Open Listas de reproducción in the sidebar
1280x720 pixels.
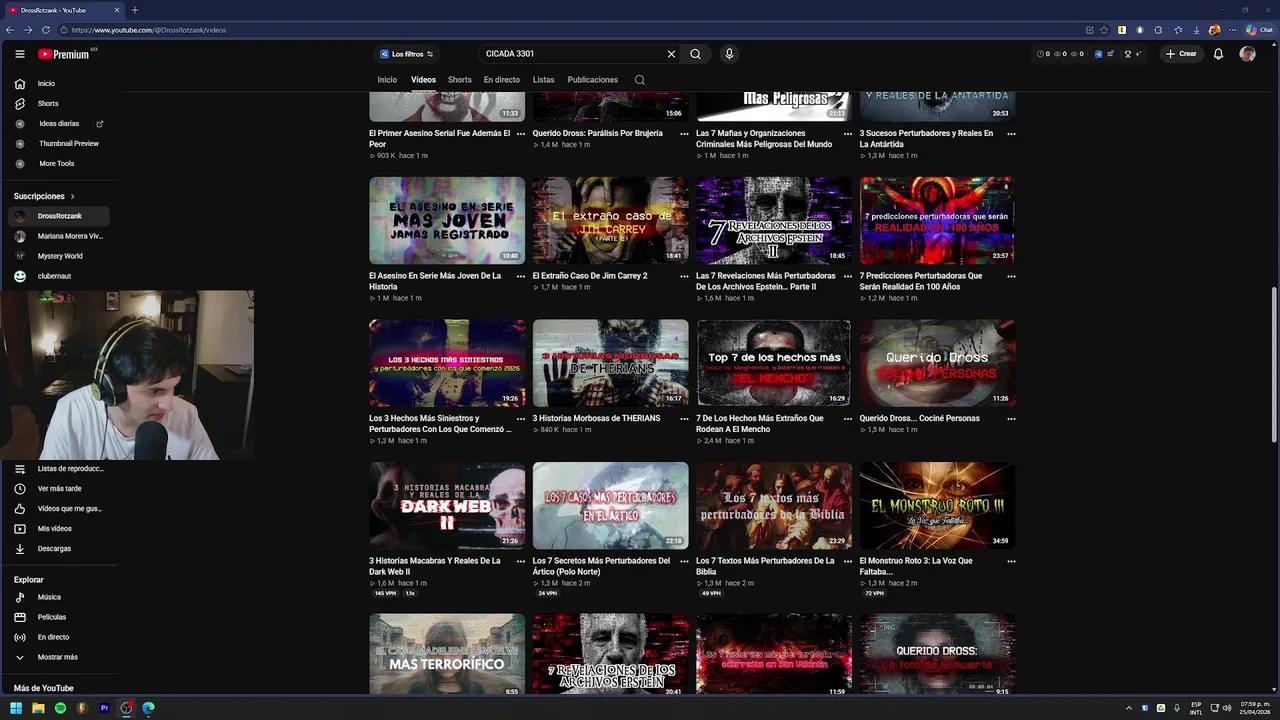(x=60, y=469)
